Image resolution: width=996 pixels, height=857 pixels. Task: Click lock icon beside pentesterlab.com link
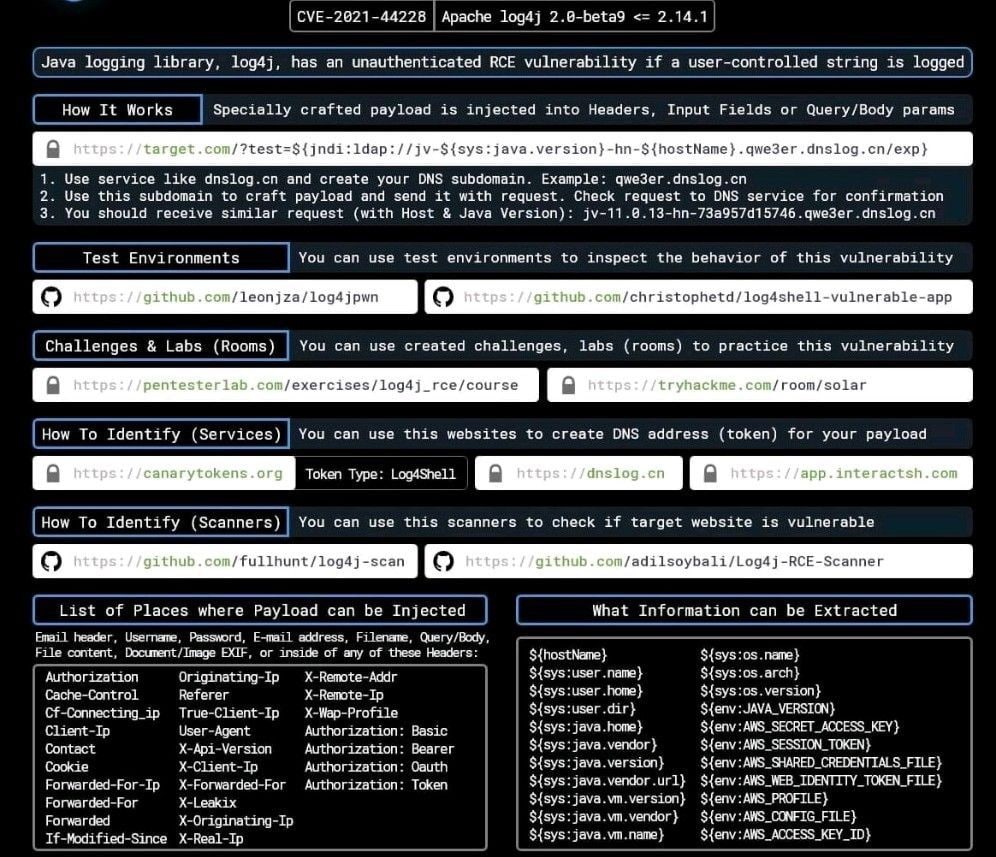point(53,385)
